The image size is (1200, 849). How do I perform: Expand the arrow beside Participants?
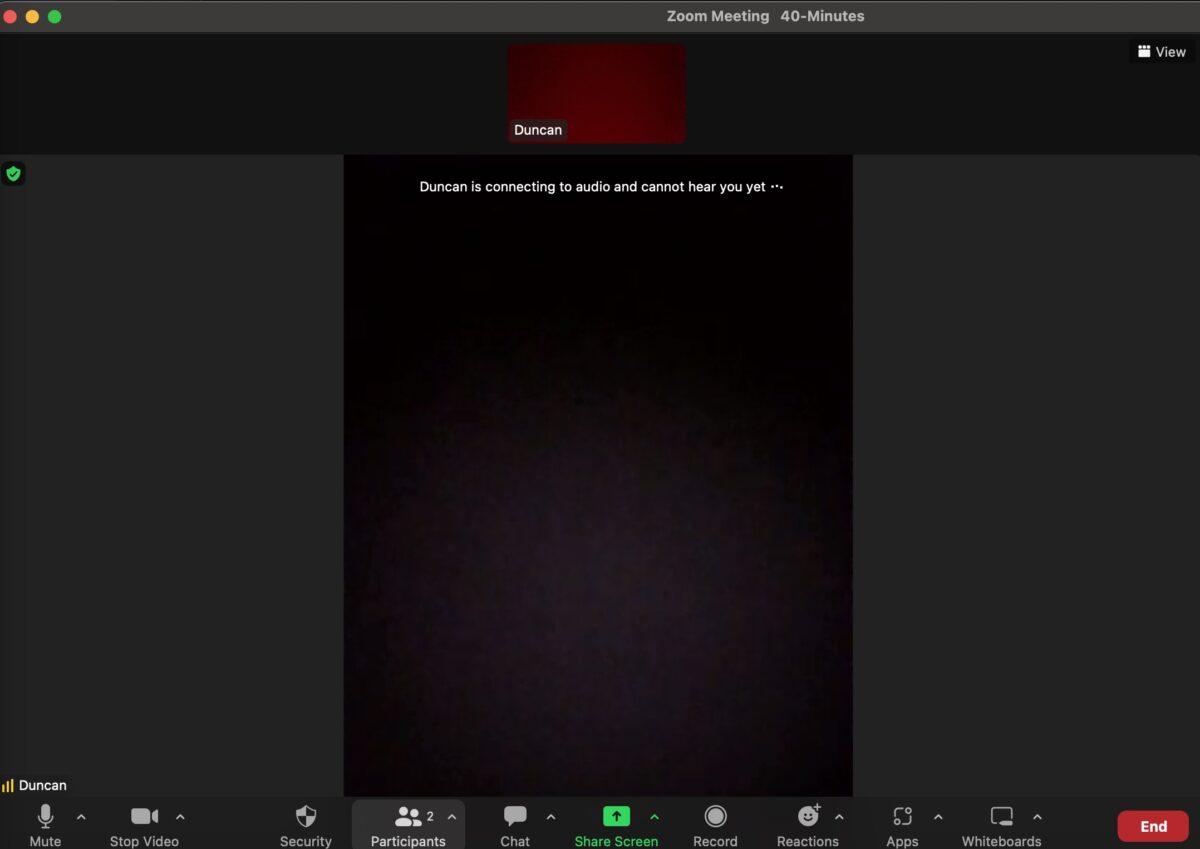(x=452, y=817)
